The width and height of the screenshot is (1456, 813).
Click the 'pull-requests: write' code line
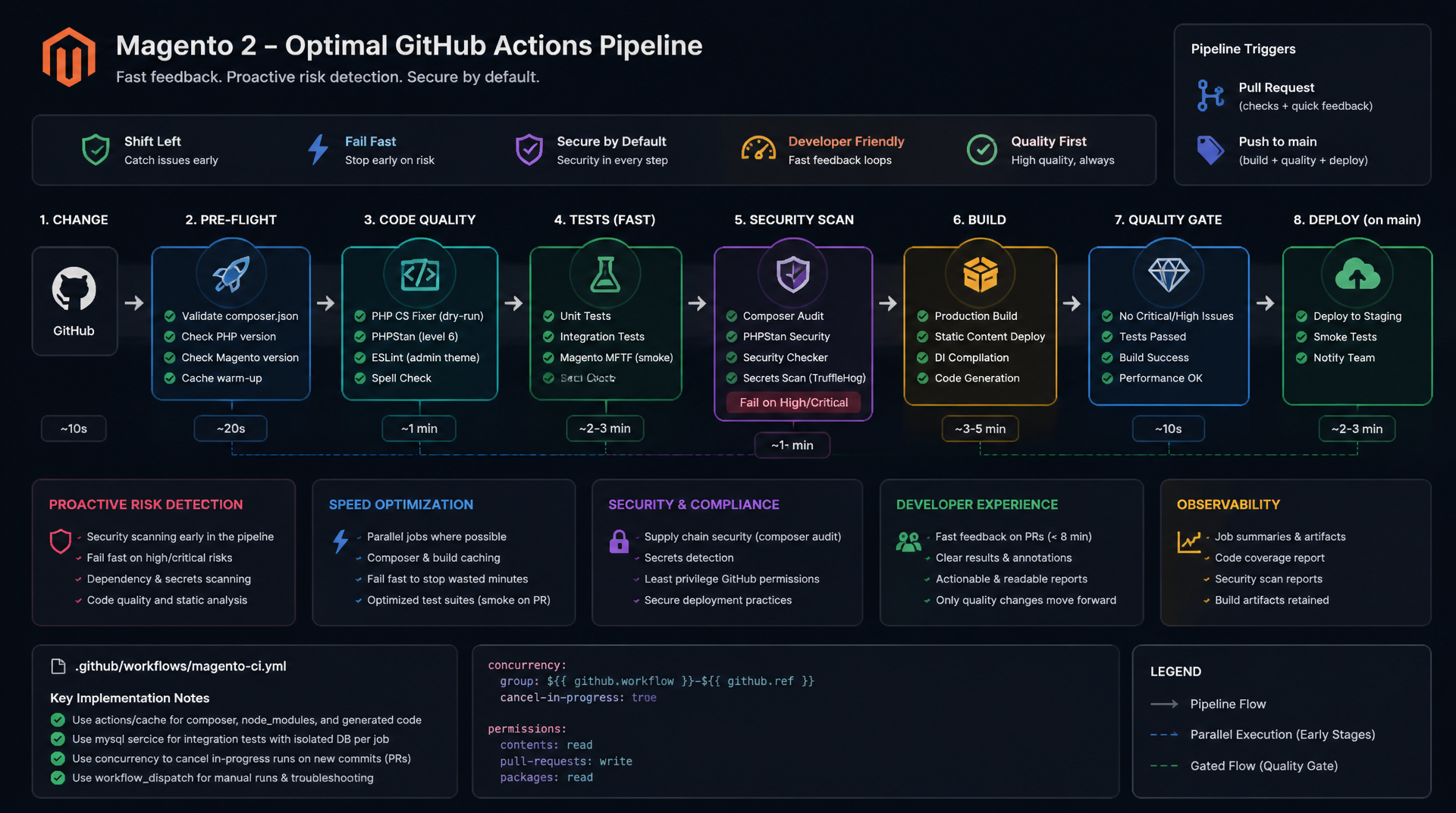566,761
